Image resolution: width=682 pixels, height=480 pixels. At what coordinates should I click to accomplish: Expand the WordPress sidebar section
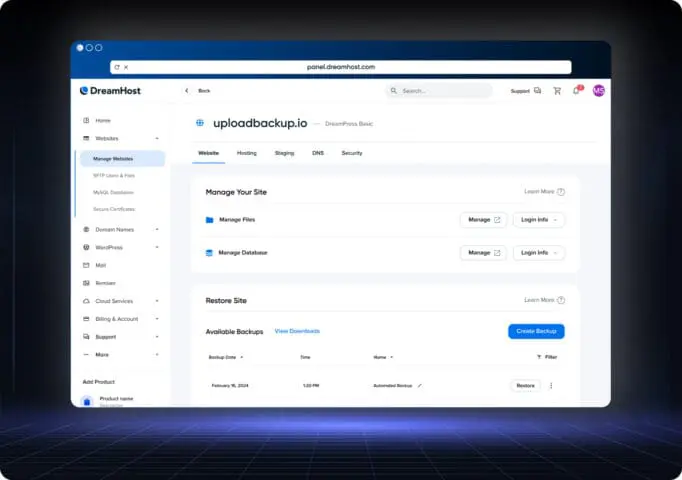[157, 247]
